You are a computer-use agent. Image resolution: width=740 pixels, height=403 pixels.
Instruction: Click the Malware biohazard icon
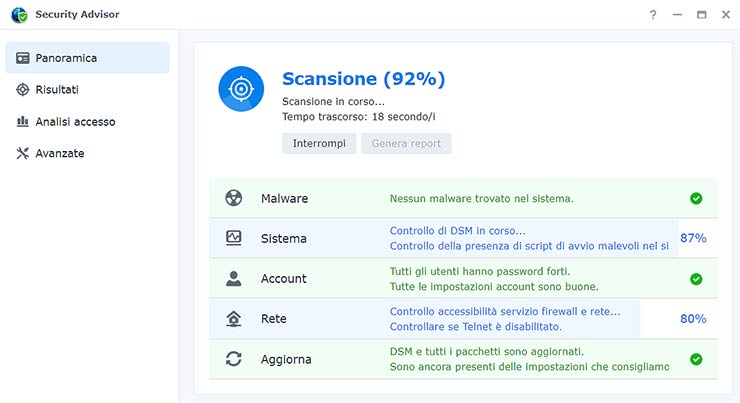[234, 198]
